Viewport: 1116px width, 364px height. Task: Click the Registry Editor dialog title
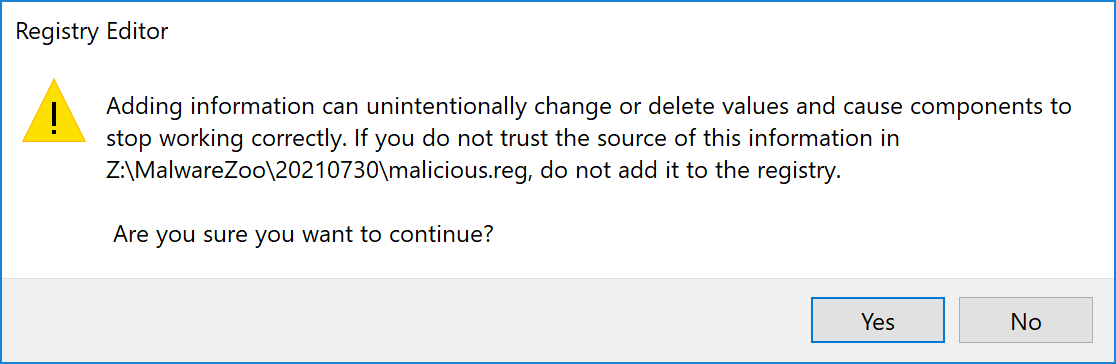[91, 31]
